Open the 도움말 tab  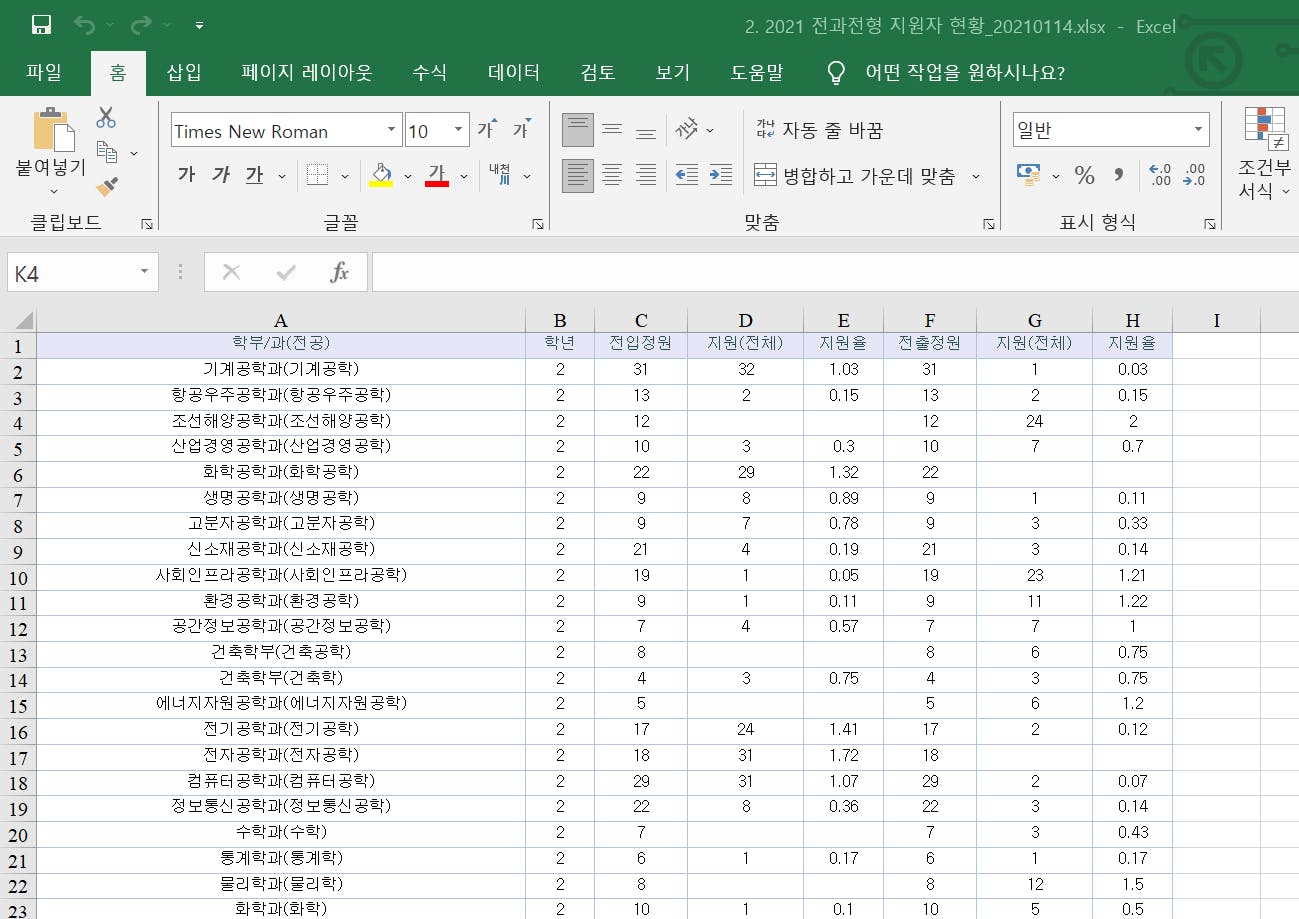(757, 72)
